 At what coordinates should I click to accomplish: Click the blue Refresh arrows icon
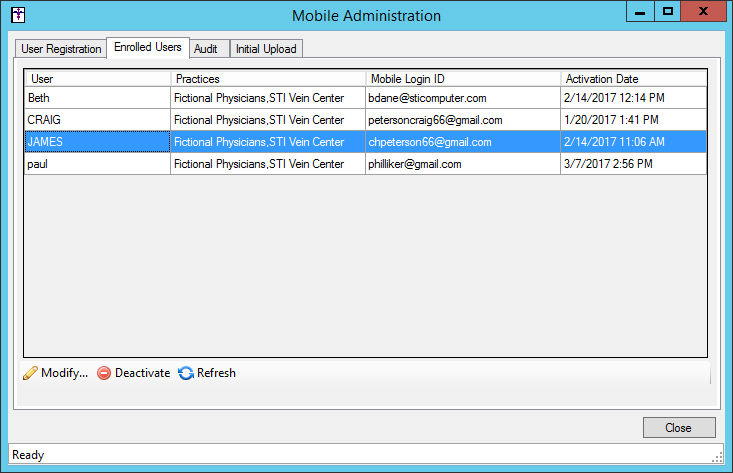pyautogui.click(x=185, y=374)
